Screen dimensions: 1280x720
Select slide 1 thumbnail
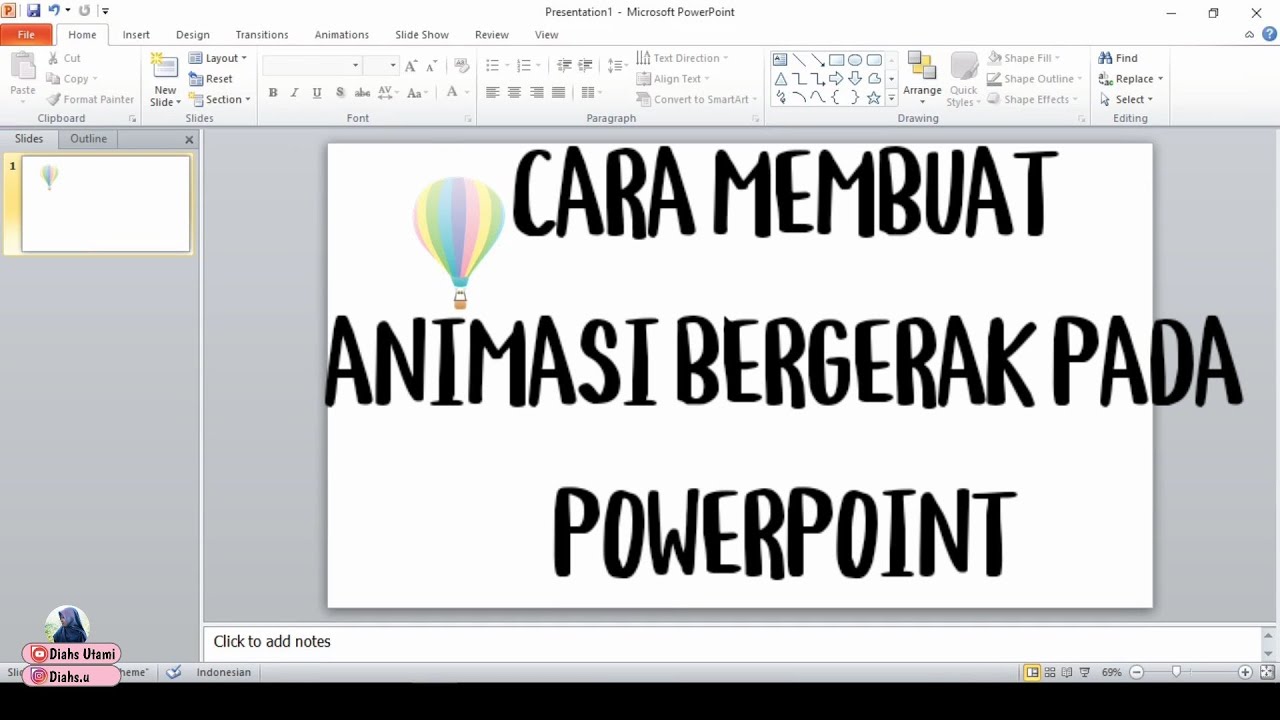(106, 204)
